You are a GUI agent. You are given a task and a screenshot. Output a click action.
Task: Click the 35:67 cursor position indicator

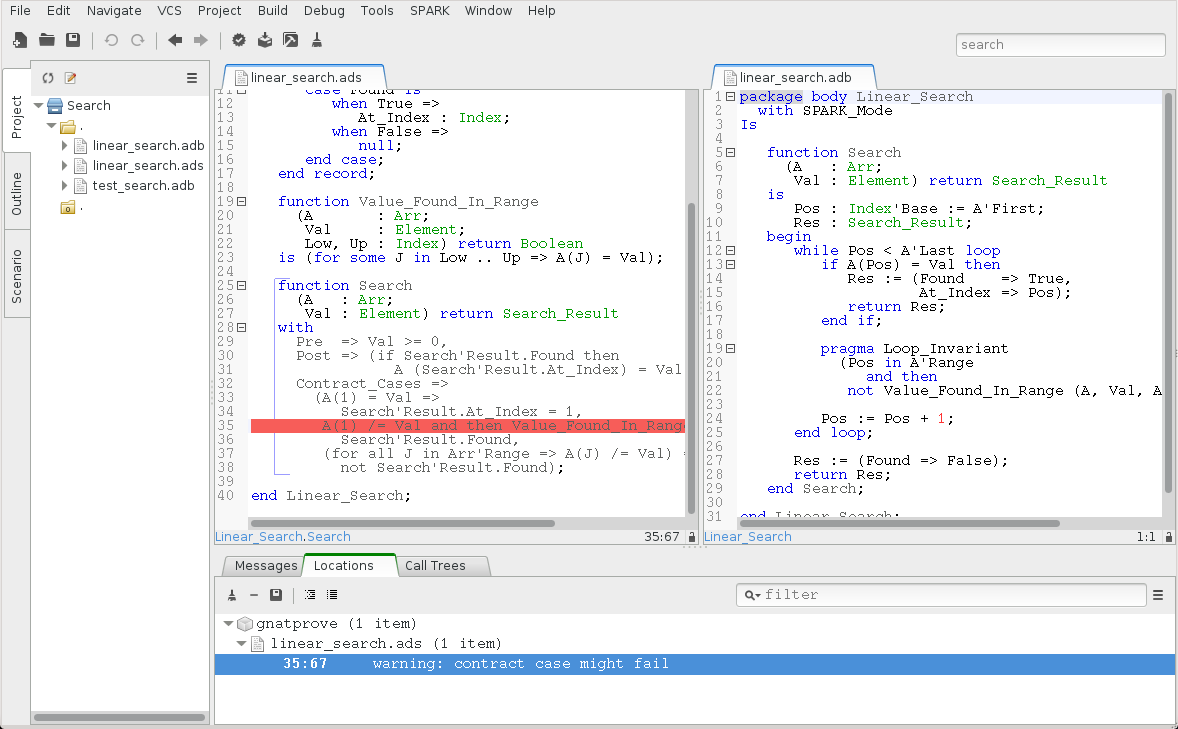click(661, 537)
